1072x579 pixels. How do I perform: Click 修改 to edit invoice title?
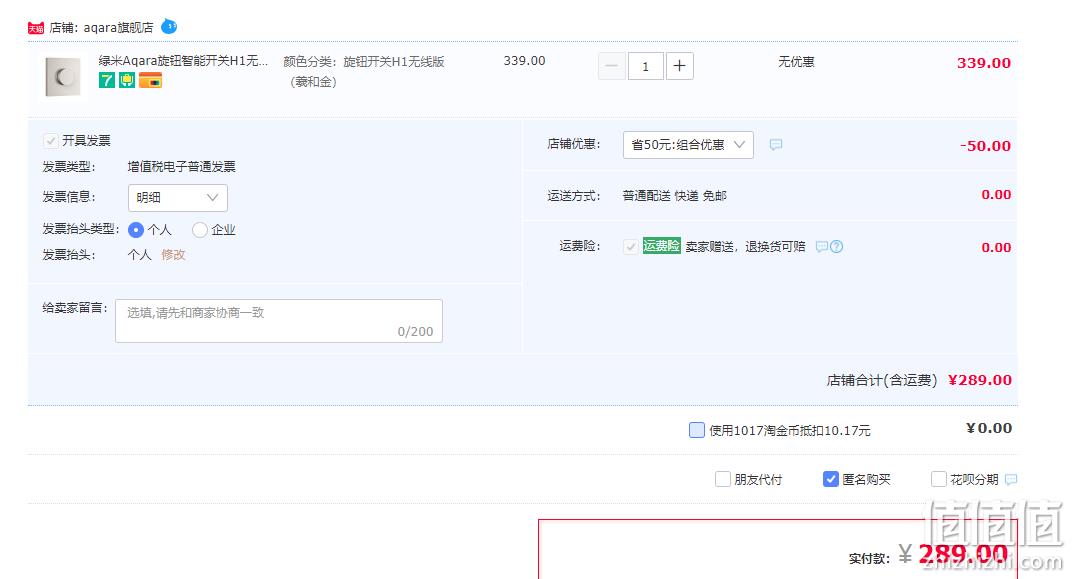(x=173, y=255)
